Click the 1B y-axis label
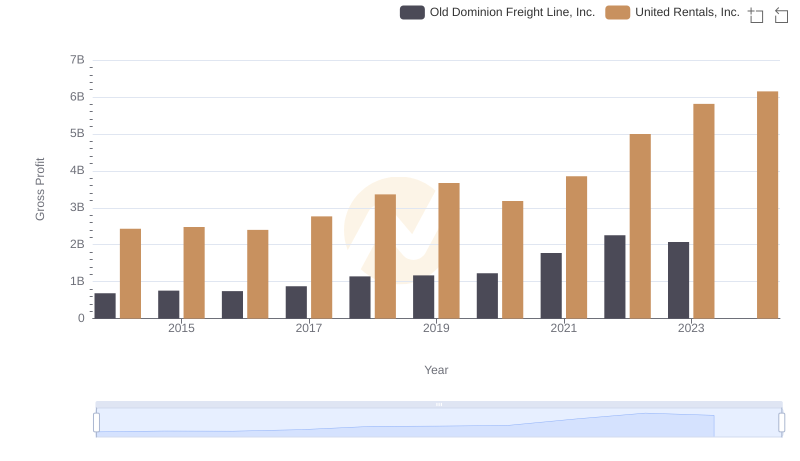The height and width of the screenshot is (461, 800). (x=78, y=281)
